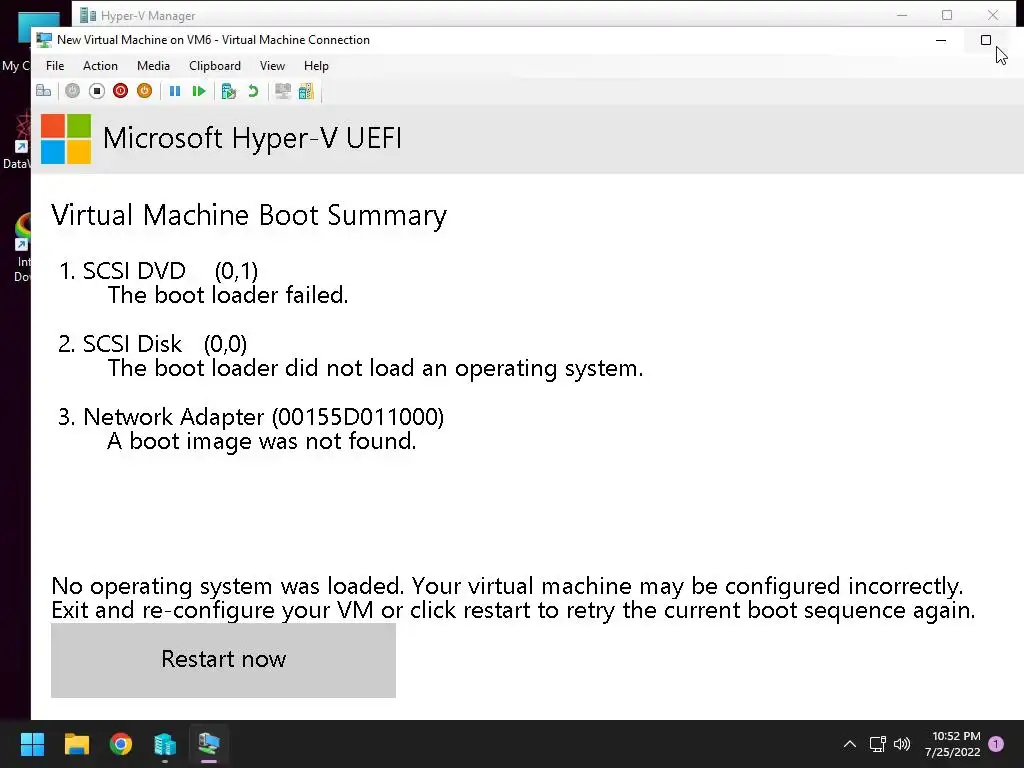Open the Help menu
The width and height of the screenshot is (1024, 768).
316,65
